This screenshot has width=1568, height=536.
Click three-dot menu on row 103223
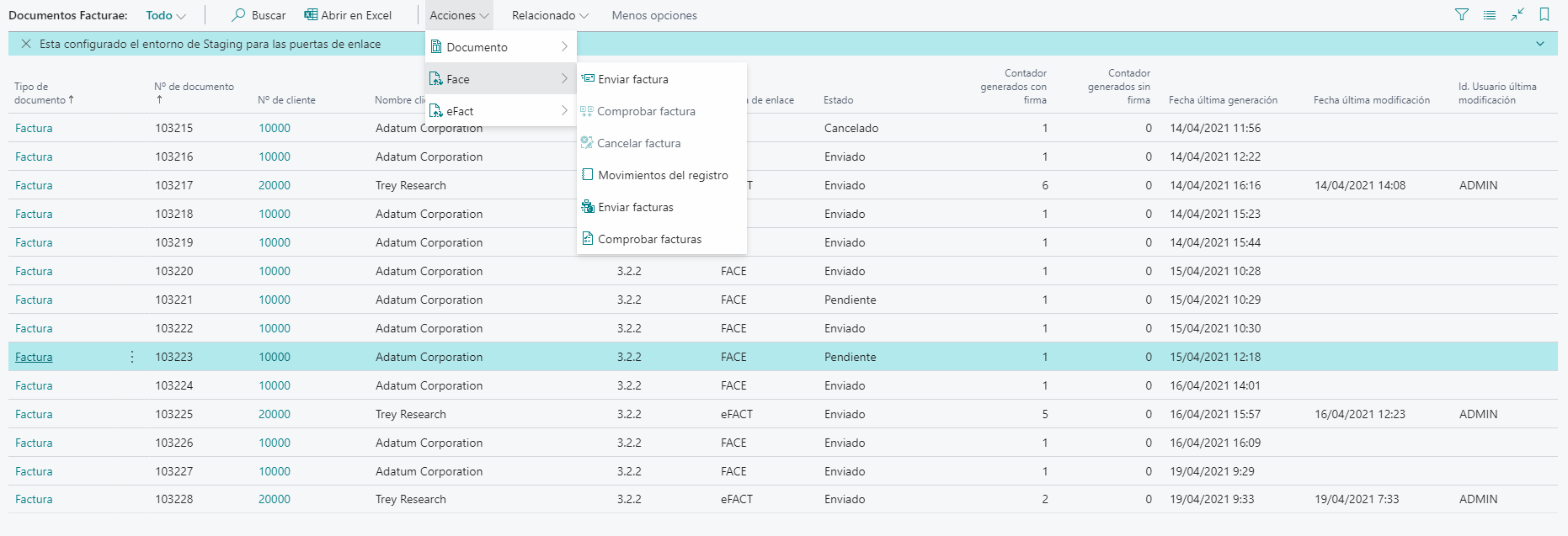[x=132, y=357]
